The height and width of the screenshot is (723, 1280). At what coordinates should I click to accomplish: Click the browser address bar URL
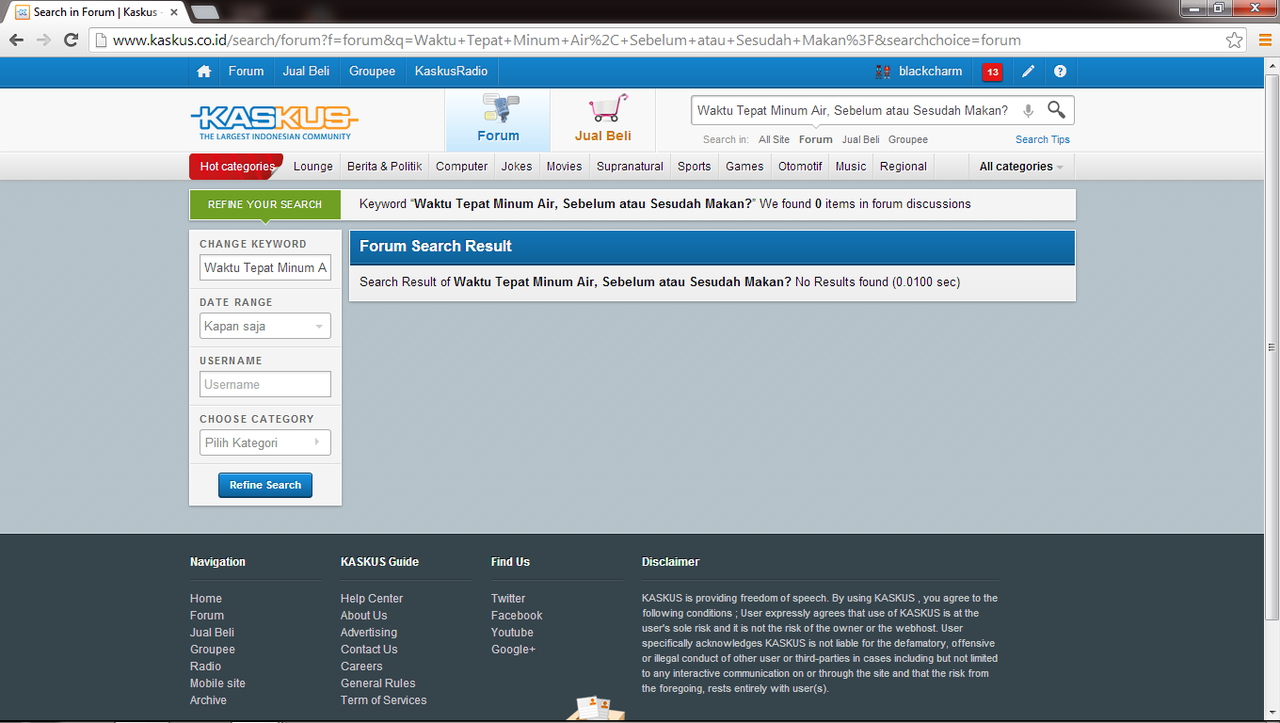566,41
